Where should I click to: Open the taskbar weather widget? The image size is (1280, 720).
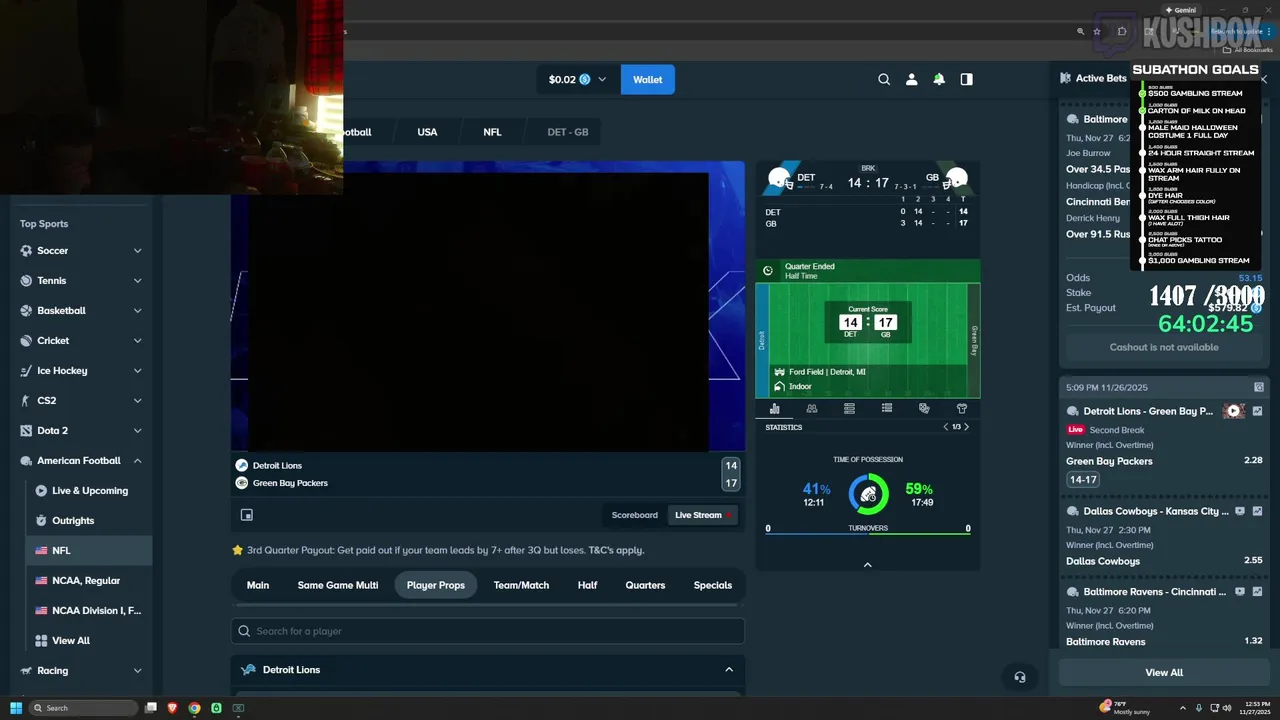click(1125, 708)
